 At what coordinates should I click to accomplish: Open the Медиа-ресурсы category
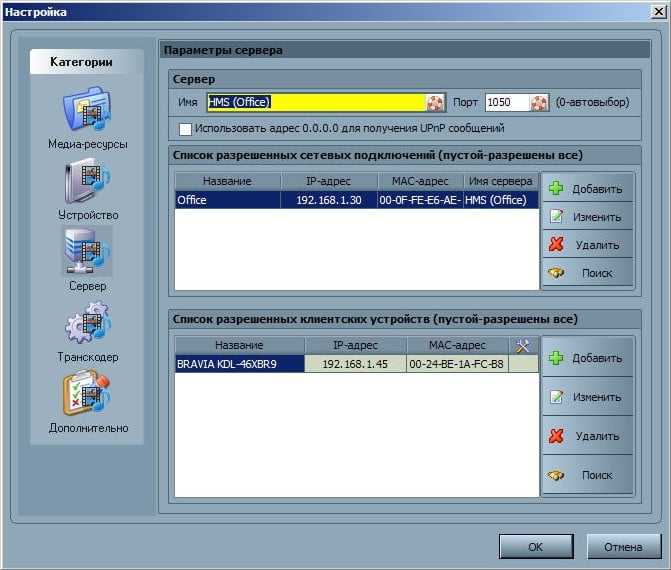[87, 118]
